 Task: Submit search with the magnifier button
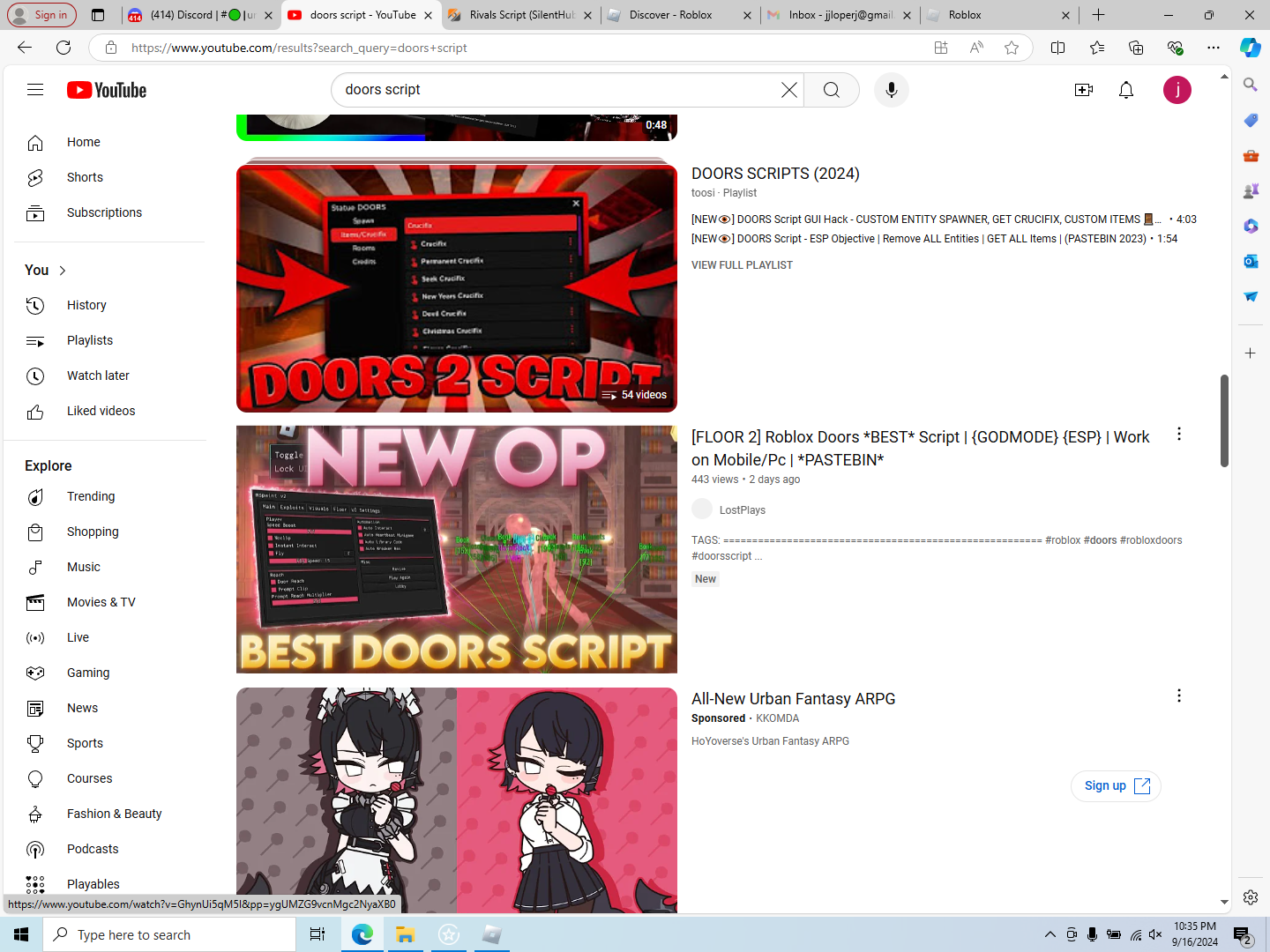point(831,90)
